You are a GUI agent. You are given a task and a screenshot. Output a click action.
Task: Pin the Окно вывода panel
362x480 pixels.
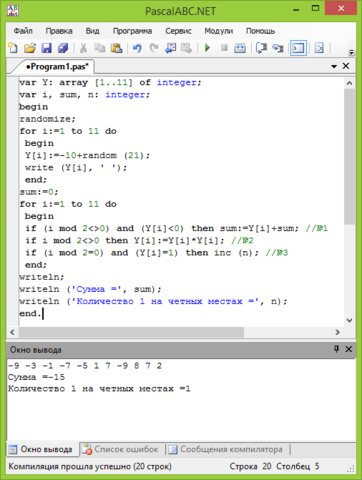[x=336, y=349]
